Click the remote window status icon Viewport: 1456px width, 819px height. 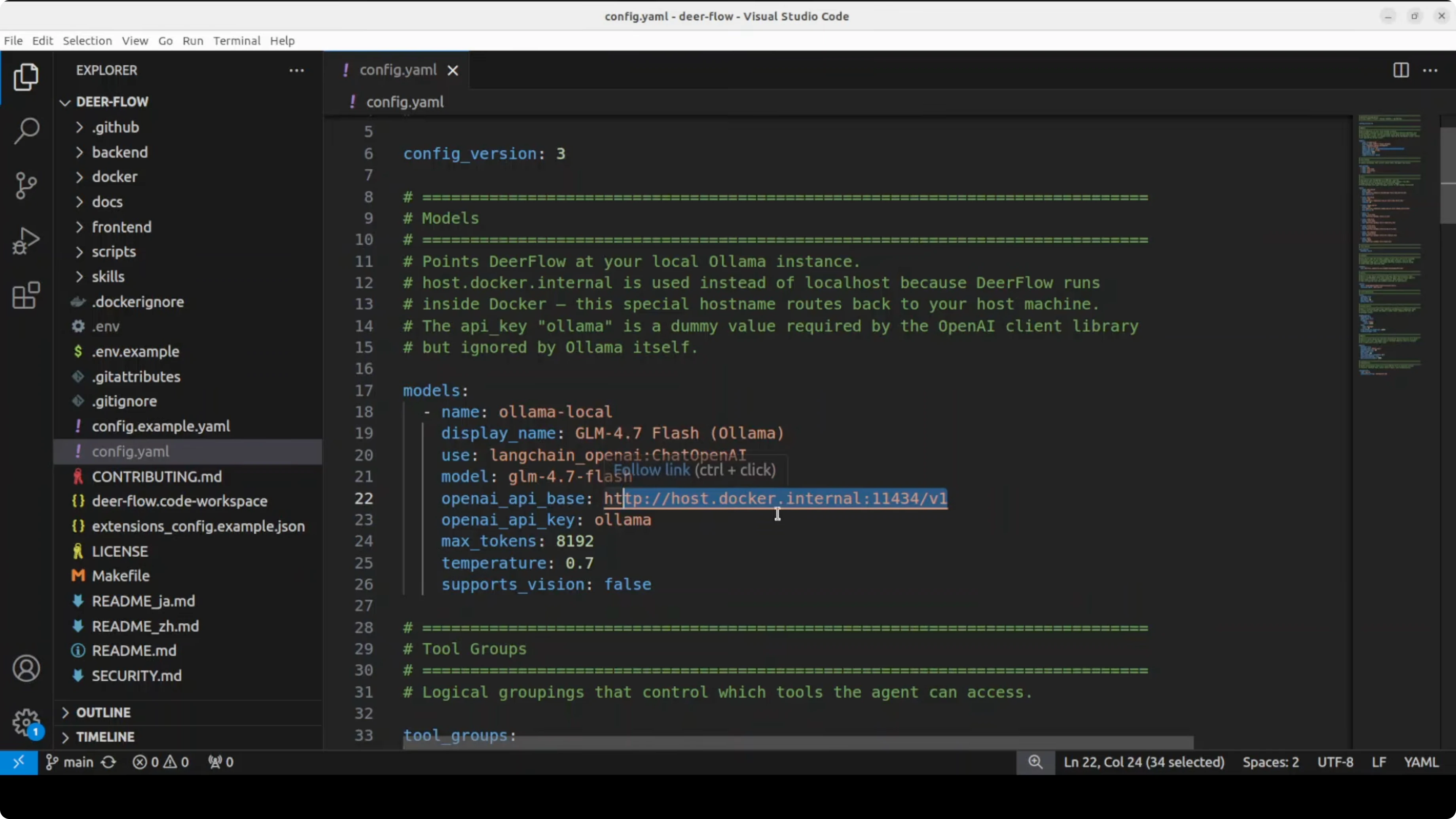(x=19, y=762)
